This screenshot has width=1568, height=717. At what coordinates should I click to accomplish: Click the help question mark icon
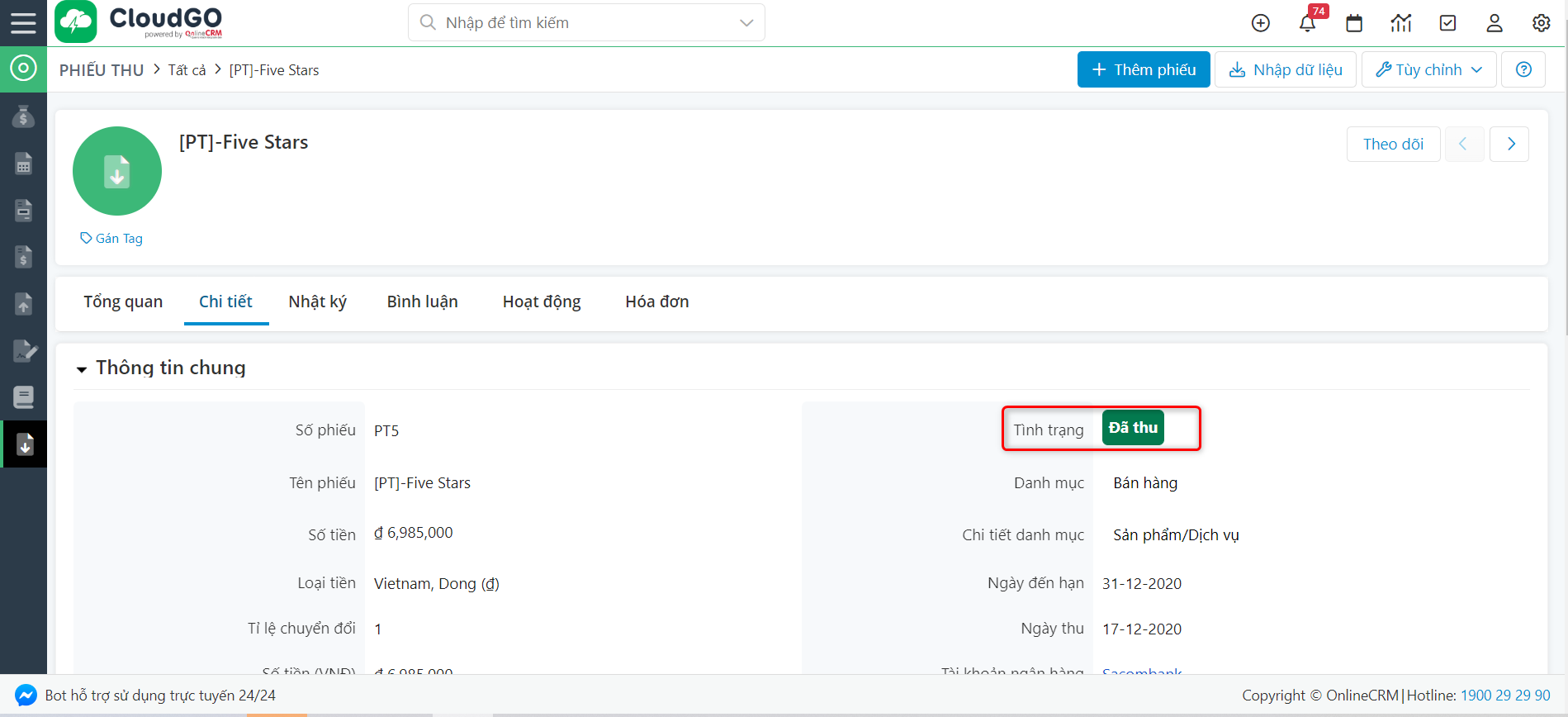pos(1523,70)
